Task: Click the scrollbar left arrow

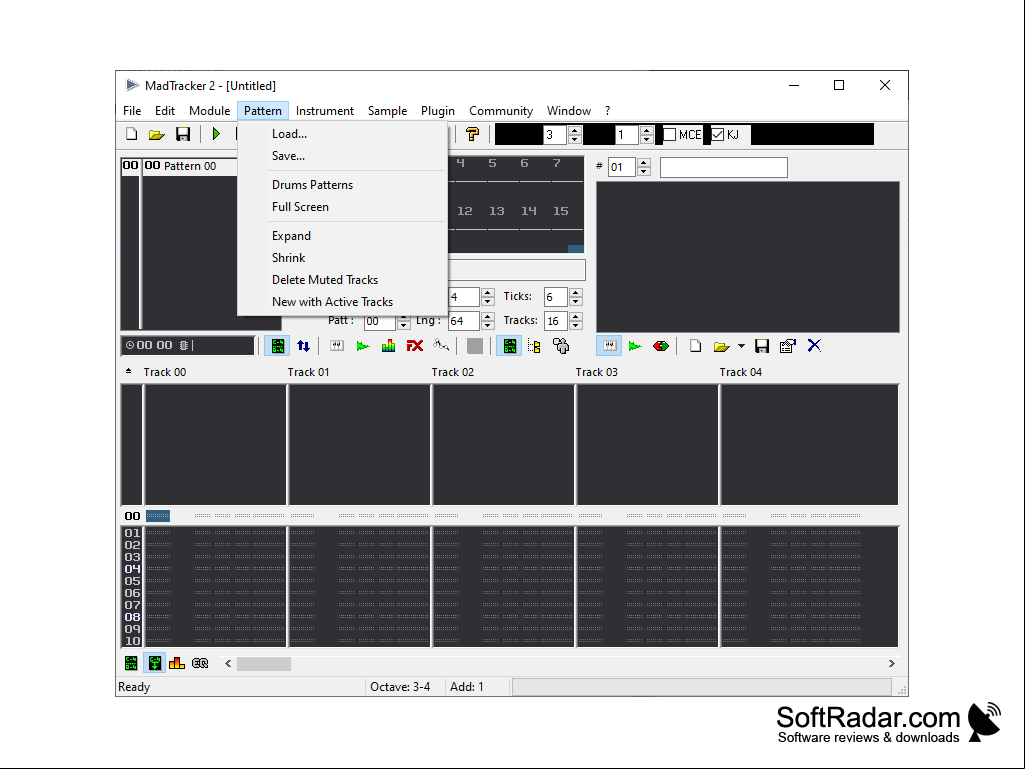Action: tap(228, 664)
